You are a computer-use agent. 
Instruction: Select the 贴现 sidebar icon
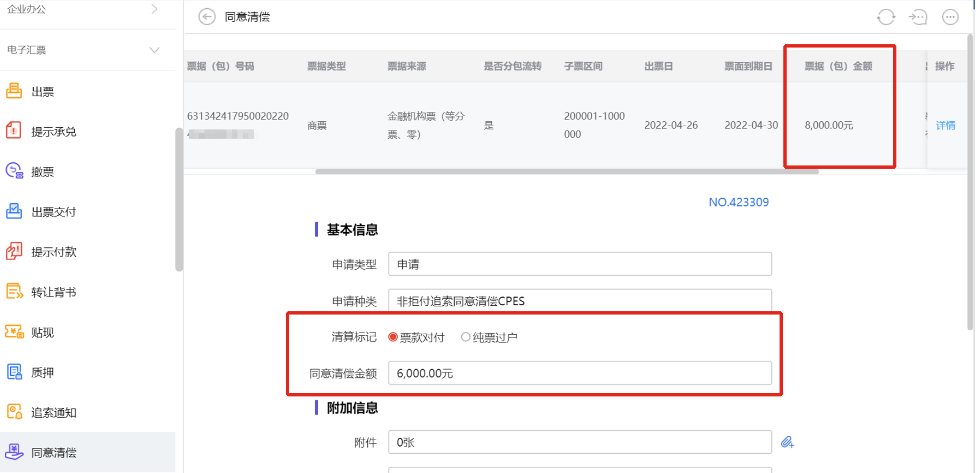tap(15, 332)
